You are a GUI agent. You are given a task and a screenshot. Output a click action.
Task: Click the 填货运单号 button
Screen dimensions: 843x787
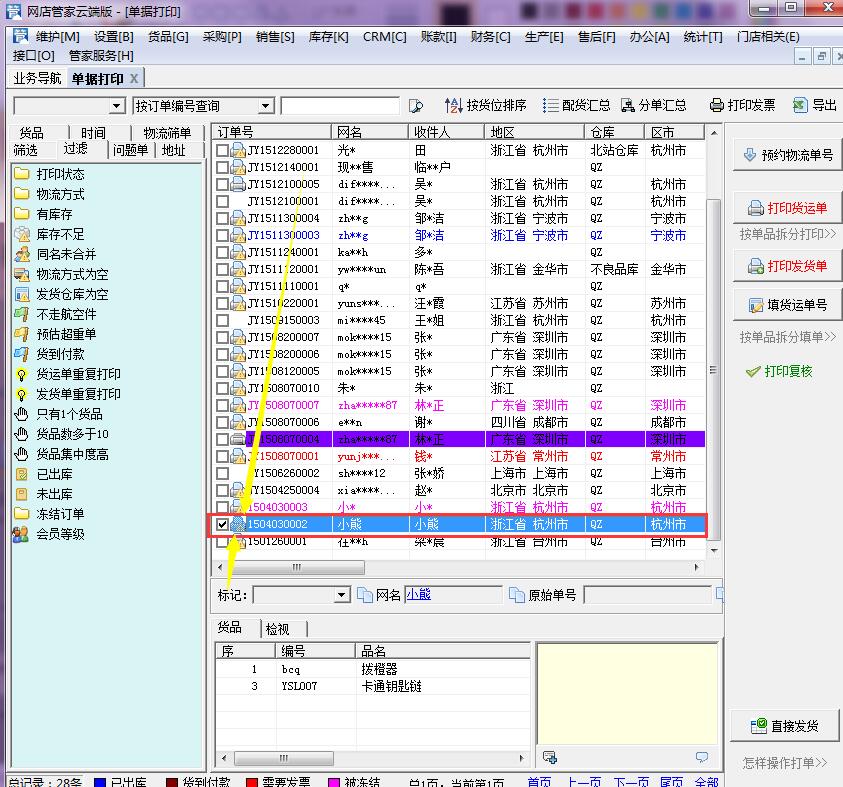pyautogui.click(x=788, y=305)
